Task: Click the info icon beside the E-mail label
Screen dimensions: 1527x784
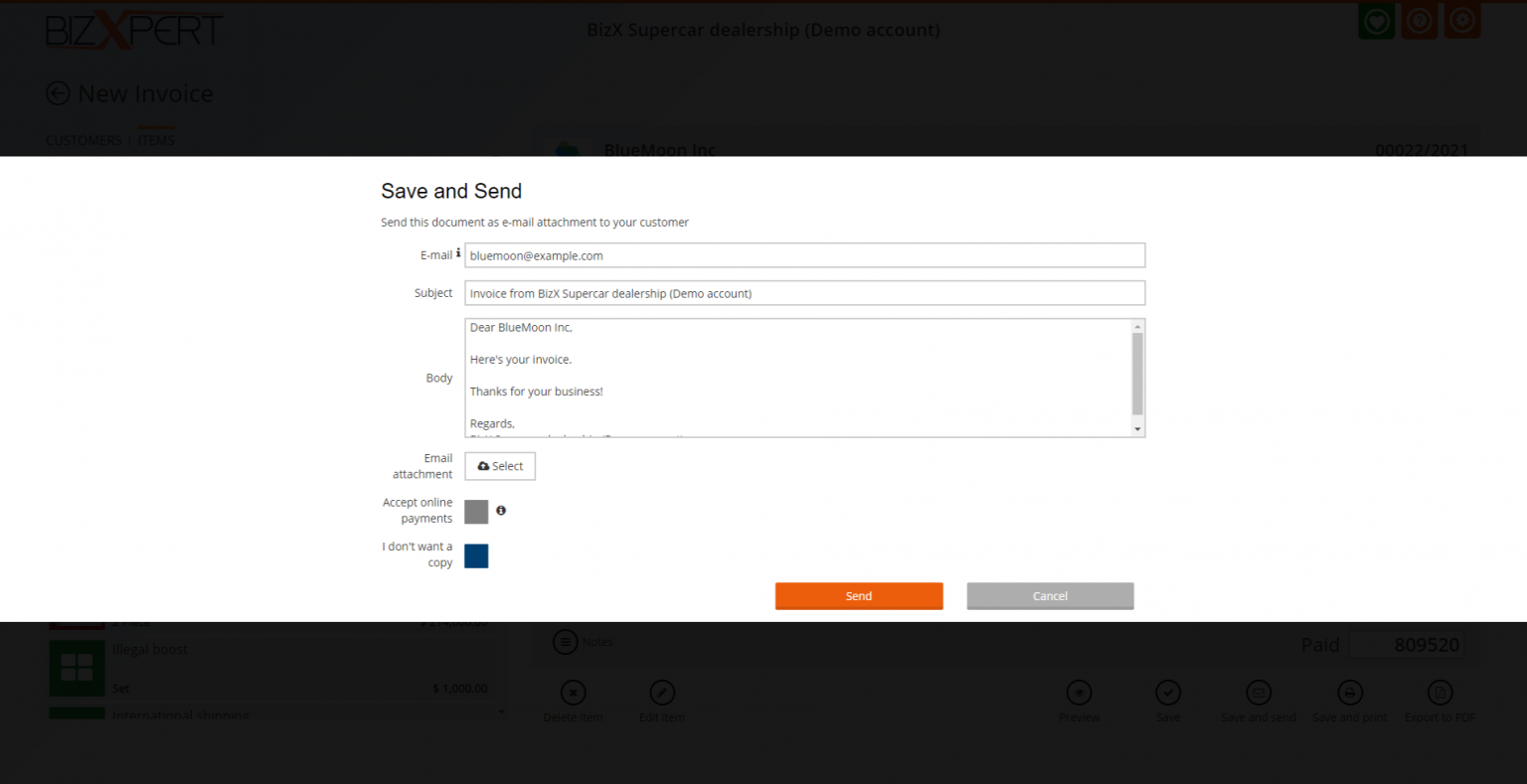Action: coord(458,254)
